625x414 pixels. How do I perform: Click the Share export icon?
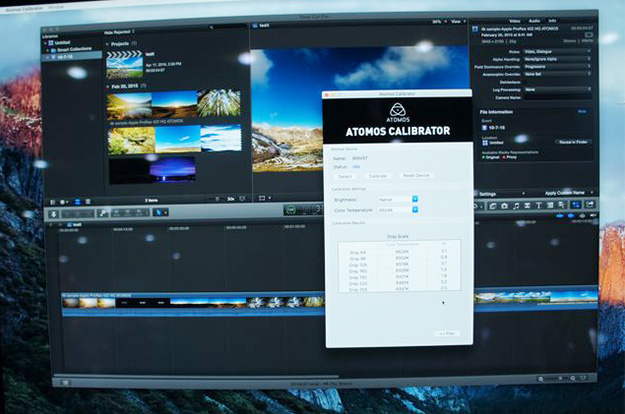coord(590,204)
